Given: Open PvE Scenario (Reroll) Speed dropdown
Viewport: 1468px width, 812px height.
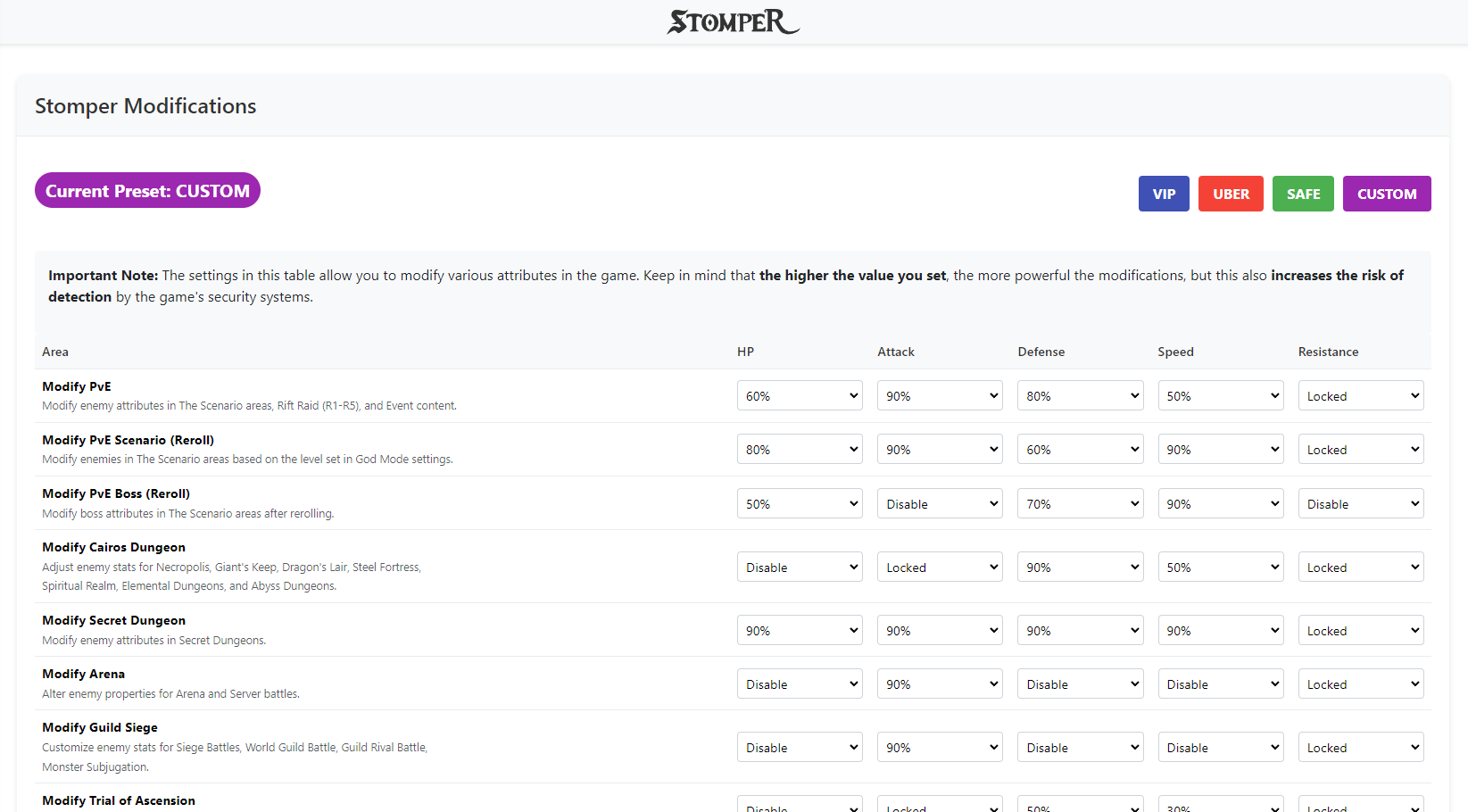Looking at the screenshot, I should pyautogui.click(x=1221, y=449).
